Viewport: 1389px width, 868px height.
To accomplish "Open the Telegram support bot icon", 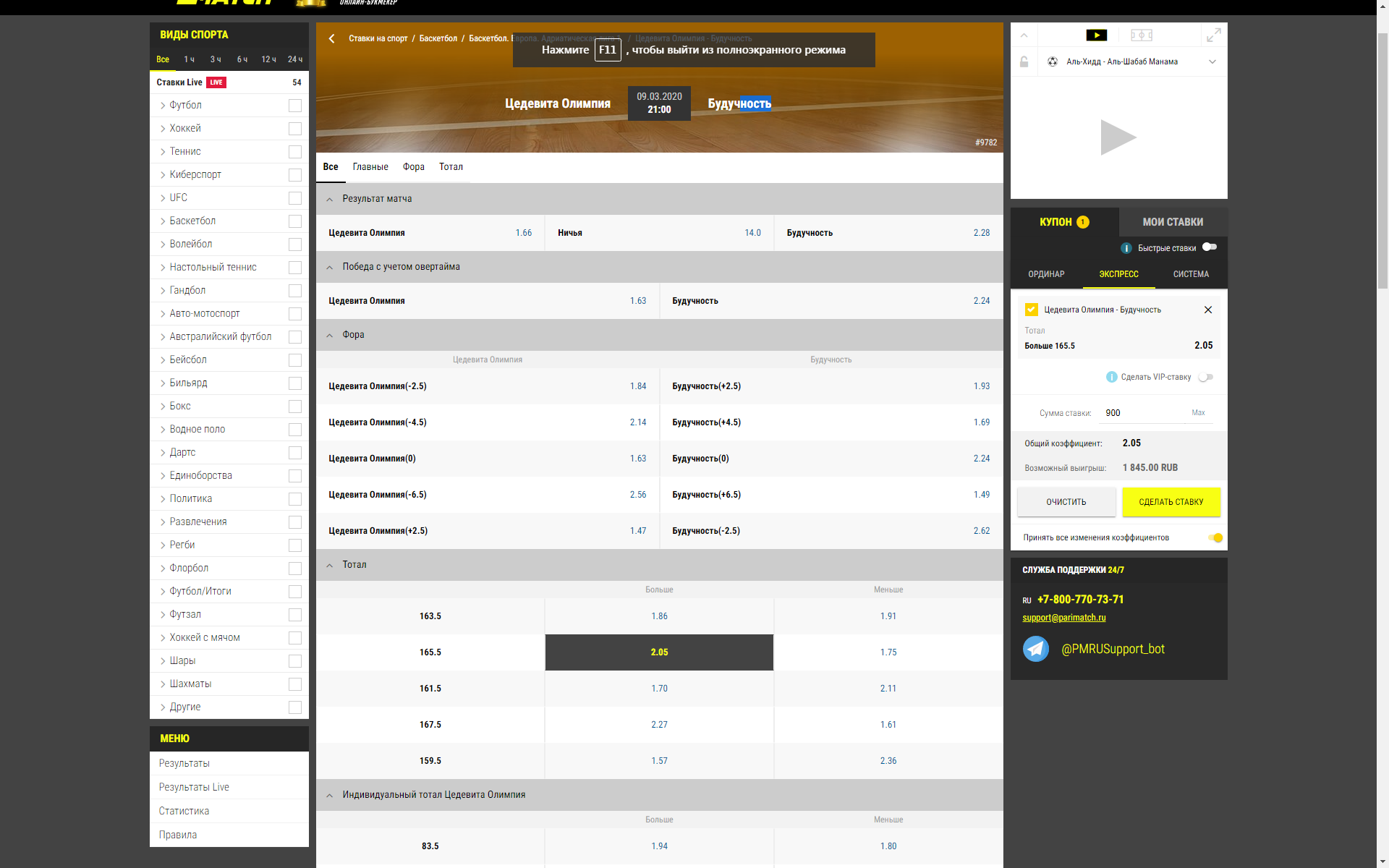I will click(1036, 649).
